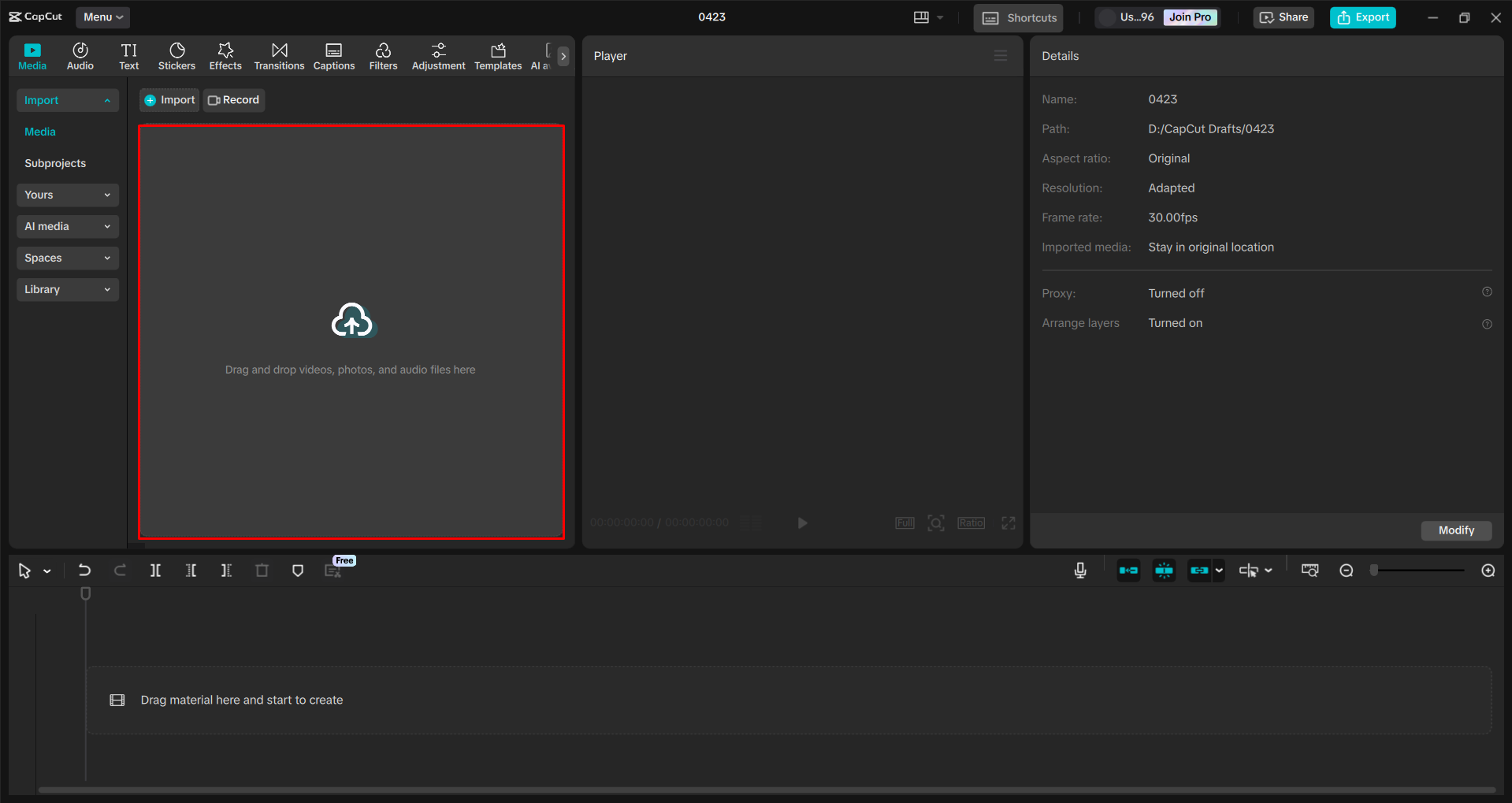Undo the last action
This screenshot has width=1512, height=803.
(x=84, y=570)
